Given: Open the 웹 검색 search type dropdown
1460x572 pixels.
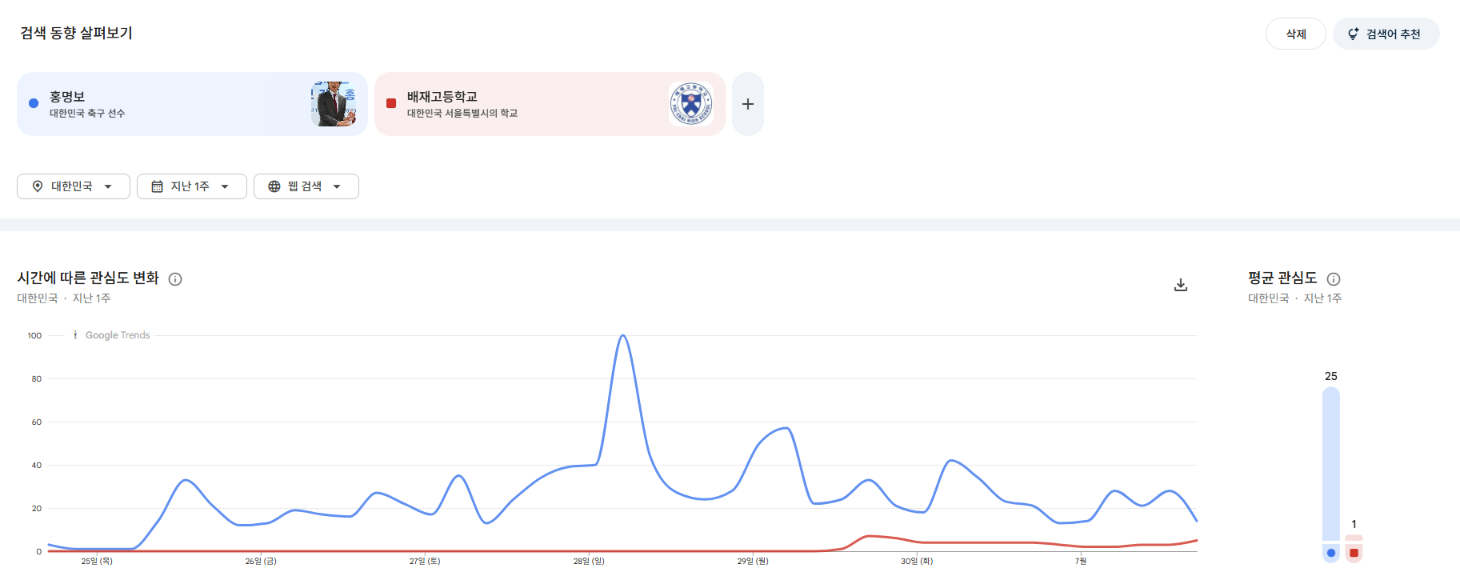Looking at the screenshot, I should [306, 186].
